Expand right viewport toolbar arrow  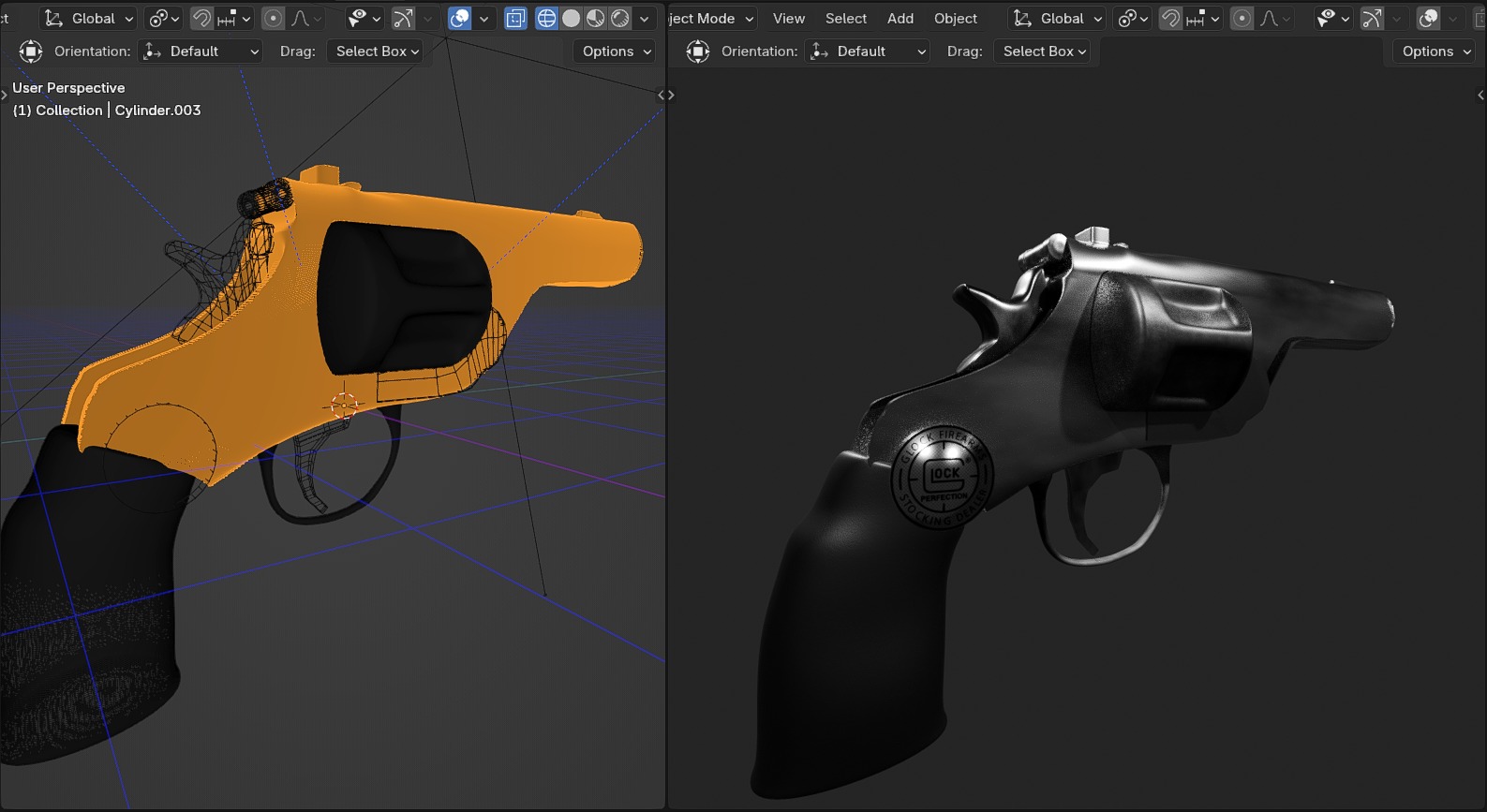(671, 95)
